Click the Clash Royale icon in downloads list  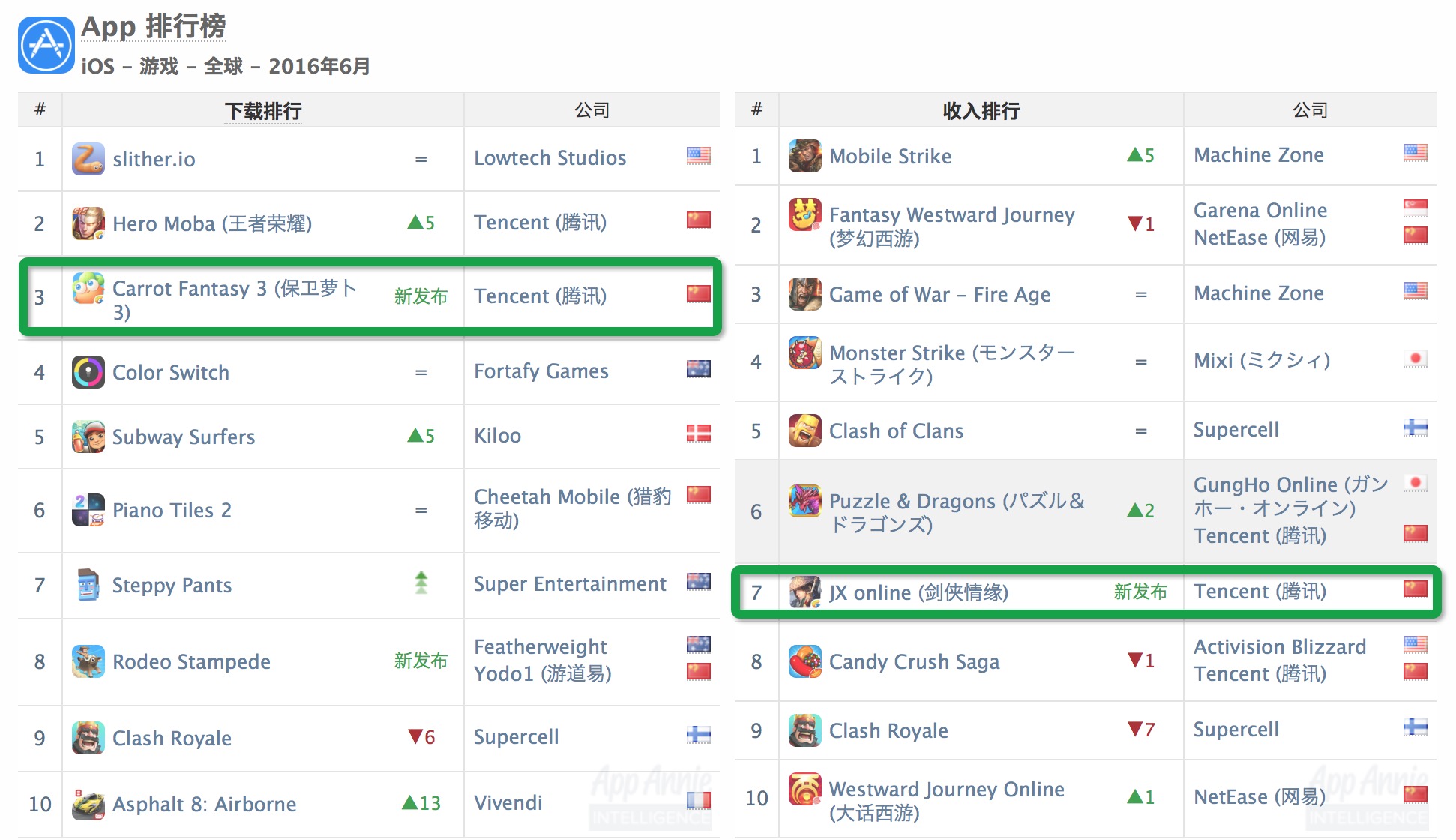[88, 738]
